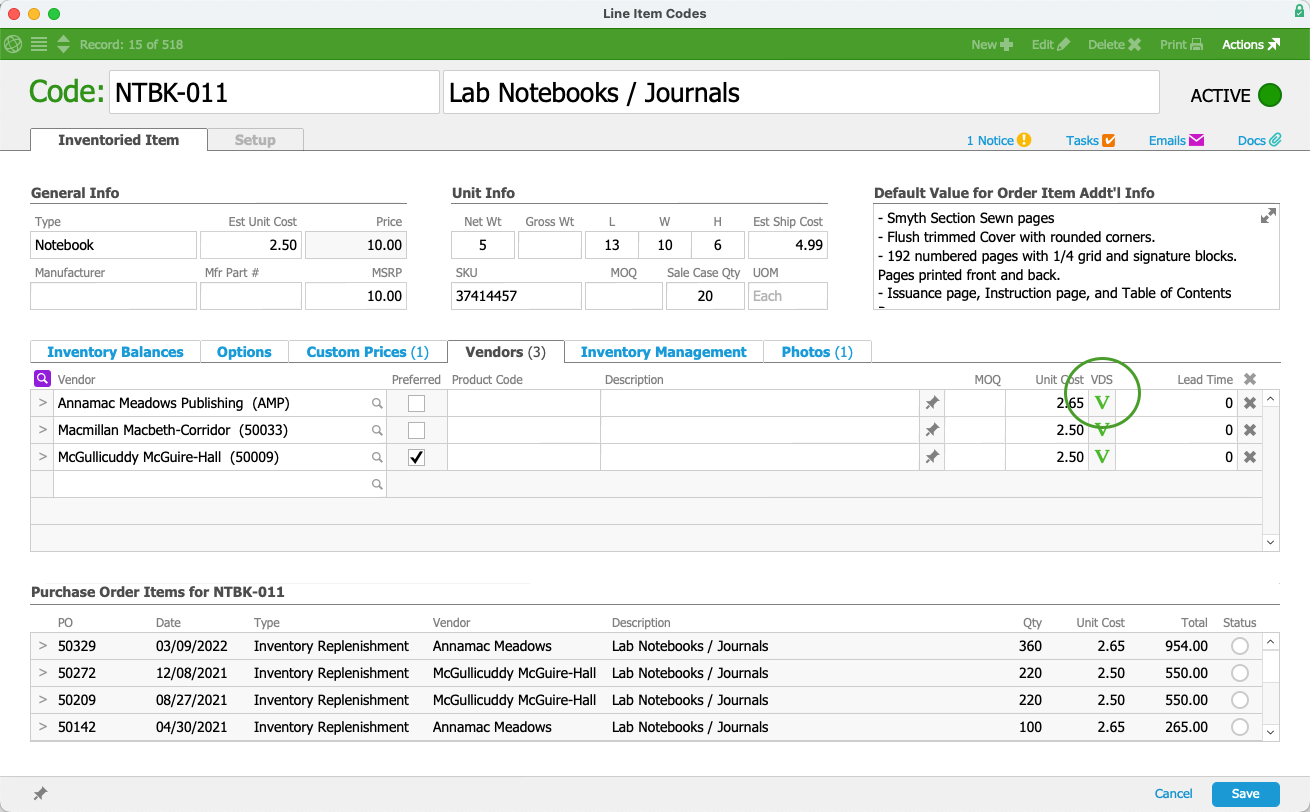Open the Photos (1) tab

coord(817,352)
